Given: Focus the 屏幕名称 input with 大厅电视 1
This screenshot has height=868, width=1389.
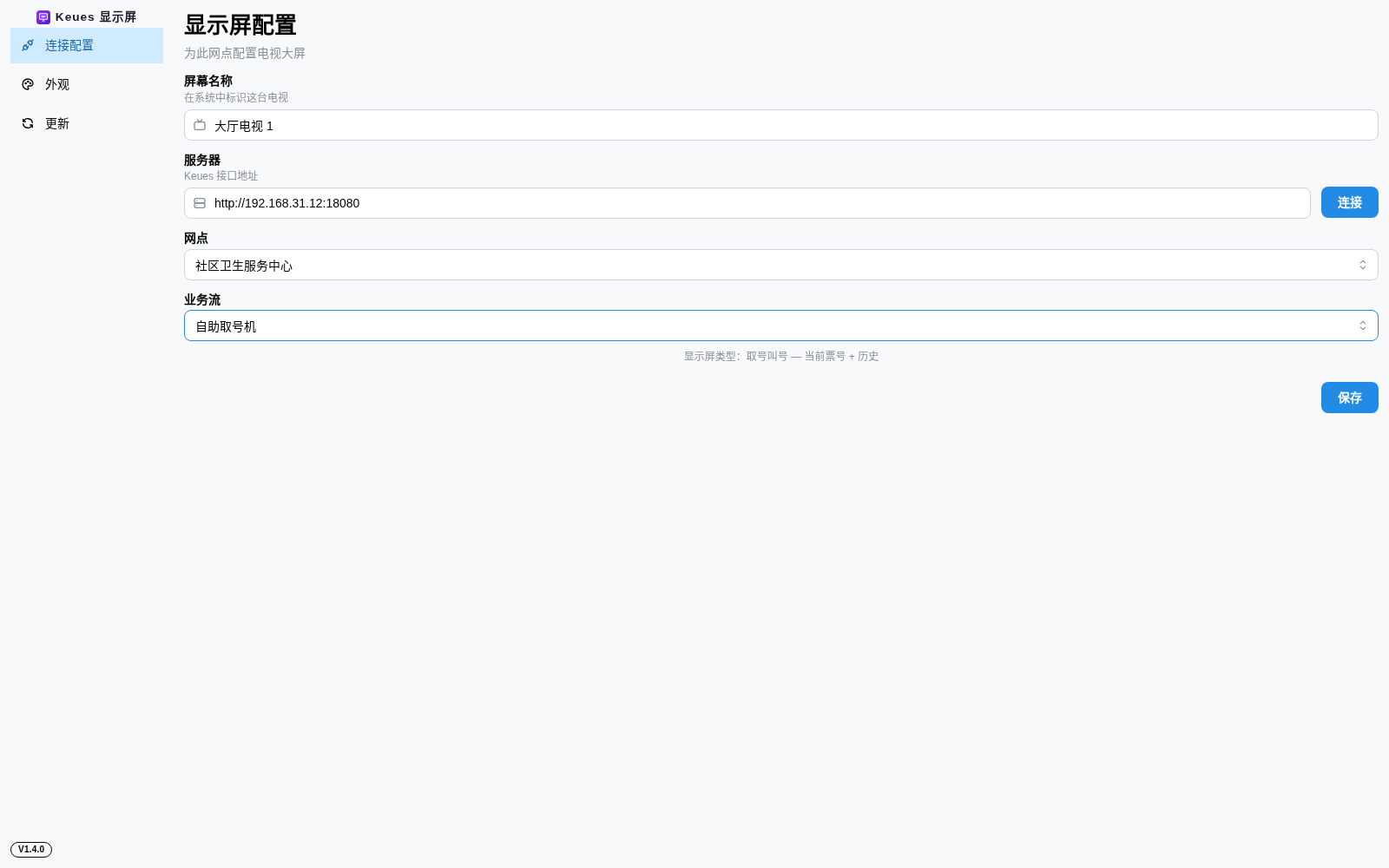Looking at the screenshot, I should pyautogui.click(x=780, y=125).
